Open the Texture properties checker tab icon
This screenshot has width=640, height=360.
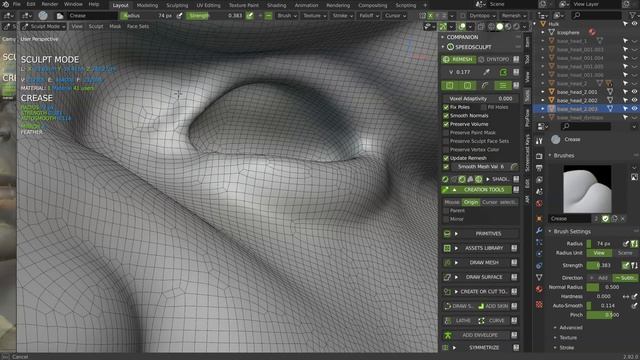[x=539, y=304]
